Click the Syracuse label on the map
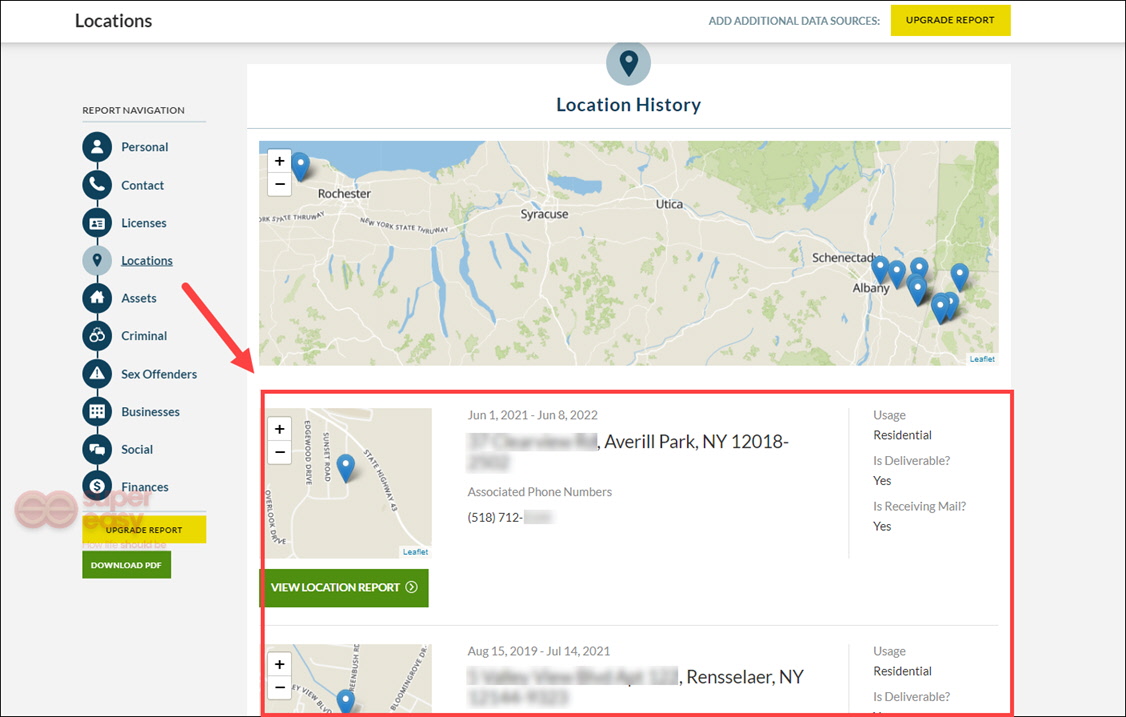This screenshot has height=717, width=1126. [x=544, y=214]
